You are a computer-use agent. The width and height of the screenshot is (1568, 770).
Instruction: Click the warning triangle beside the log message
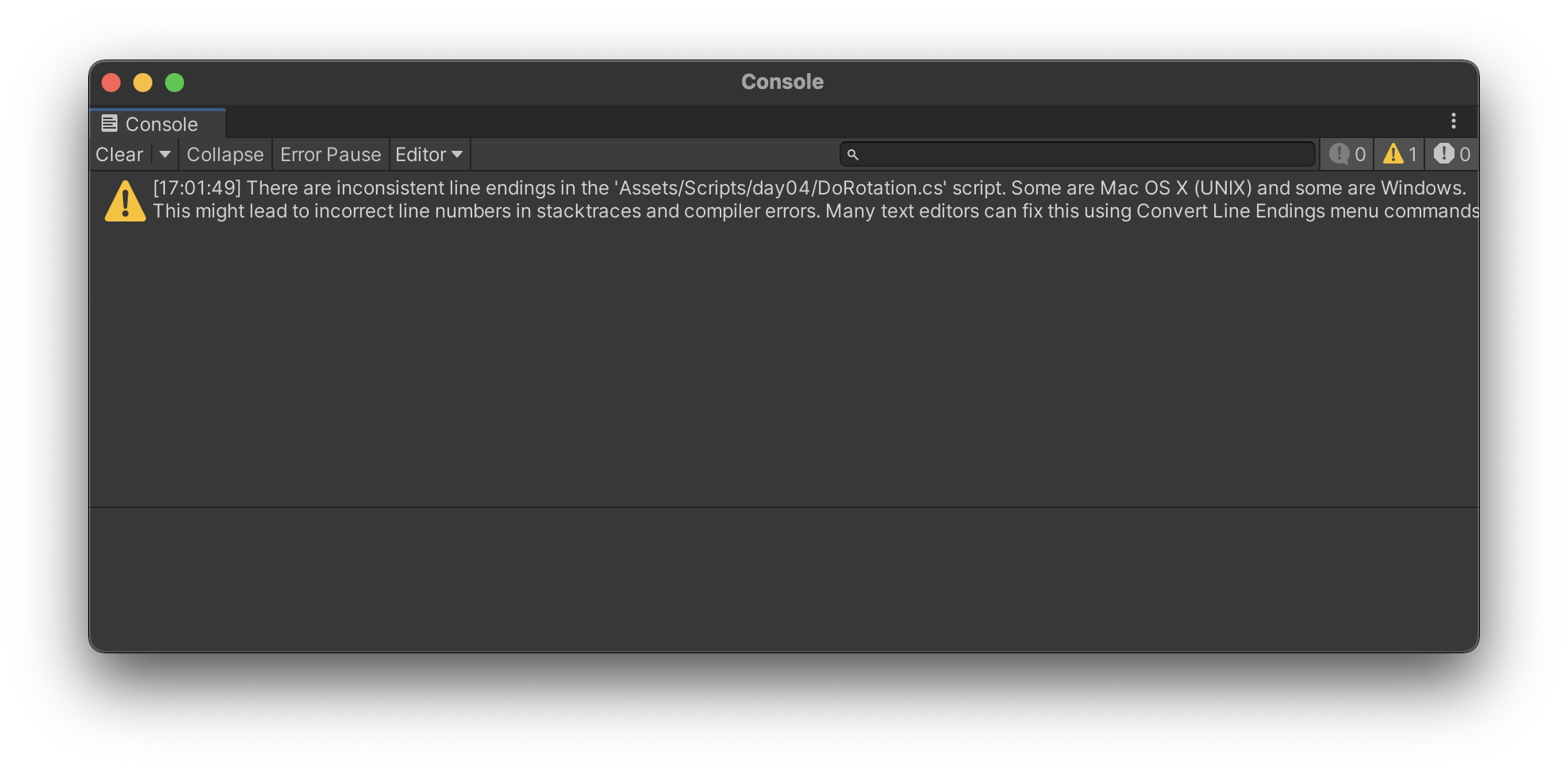tap(125, 200)
